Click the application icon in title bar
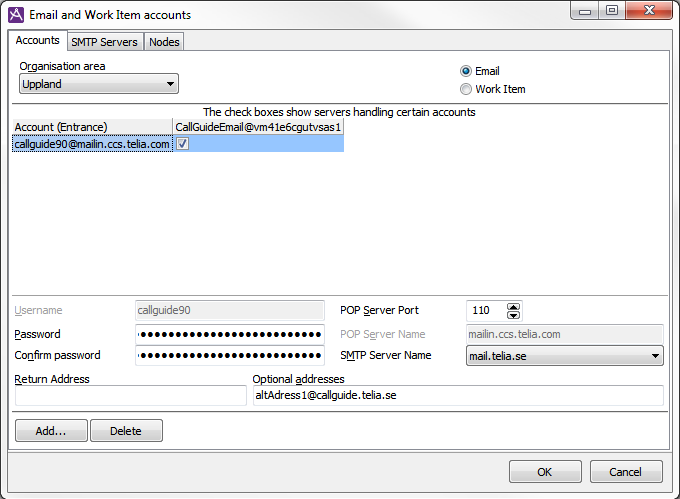Screen dimensions: 680x499 pos(16,15)
